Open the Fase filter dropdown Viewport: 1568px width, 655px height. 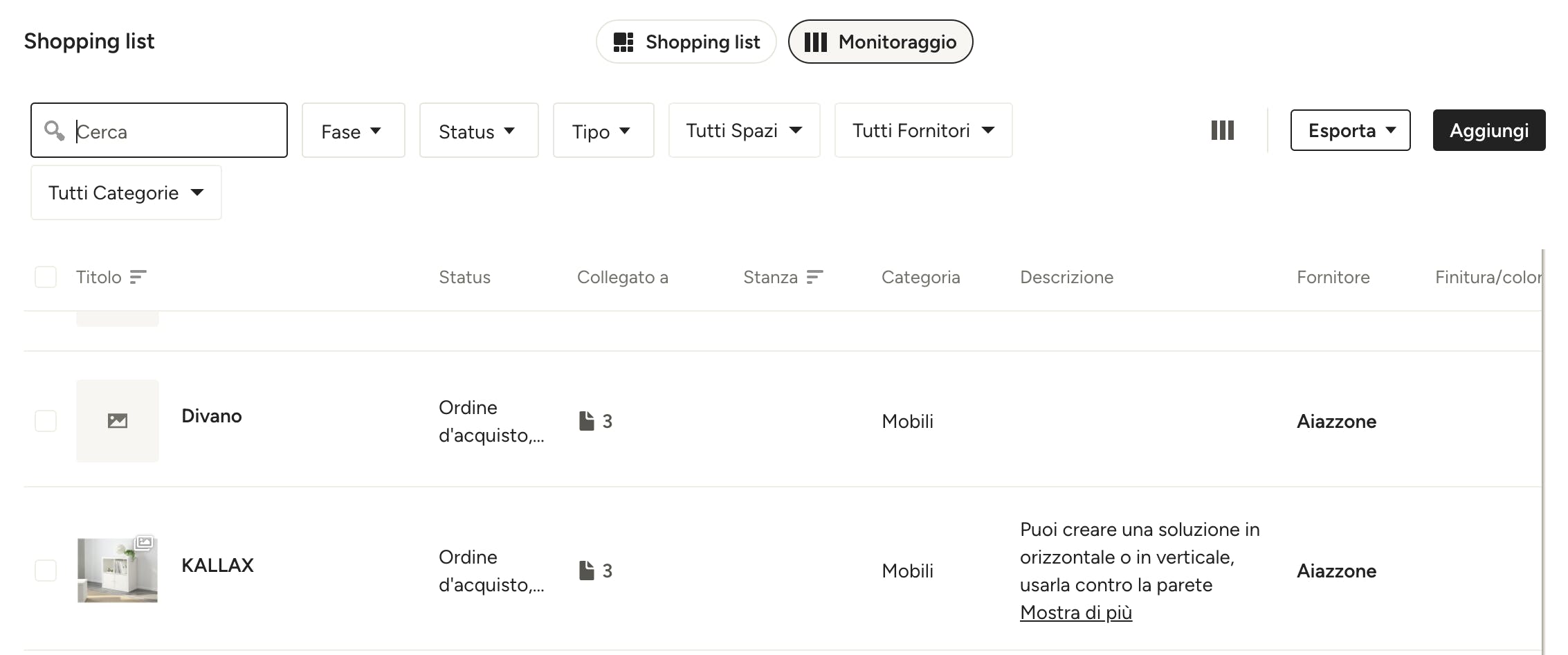click(354, 130)
